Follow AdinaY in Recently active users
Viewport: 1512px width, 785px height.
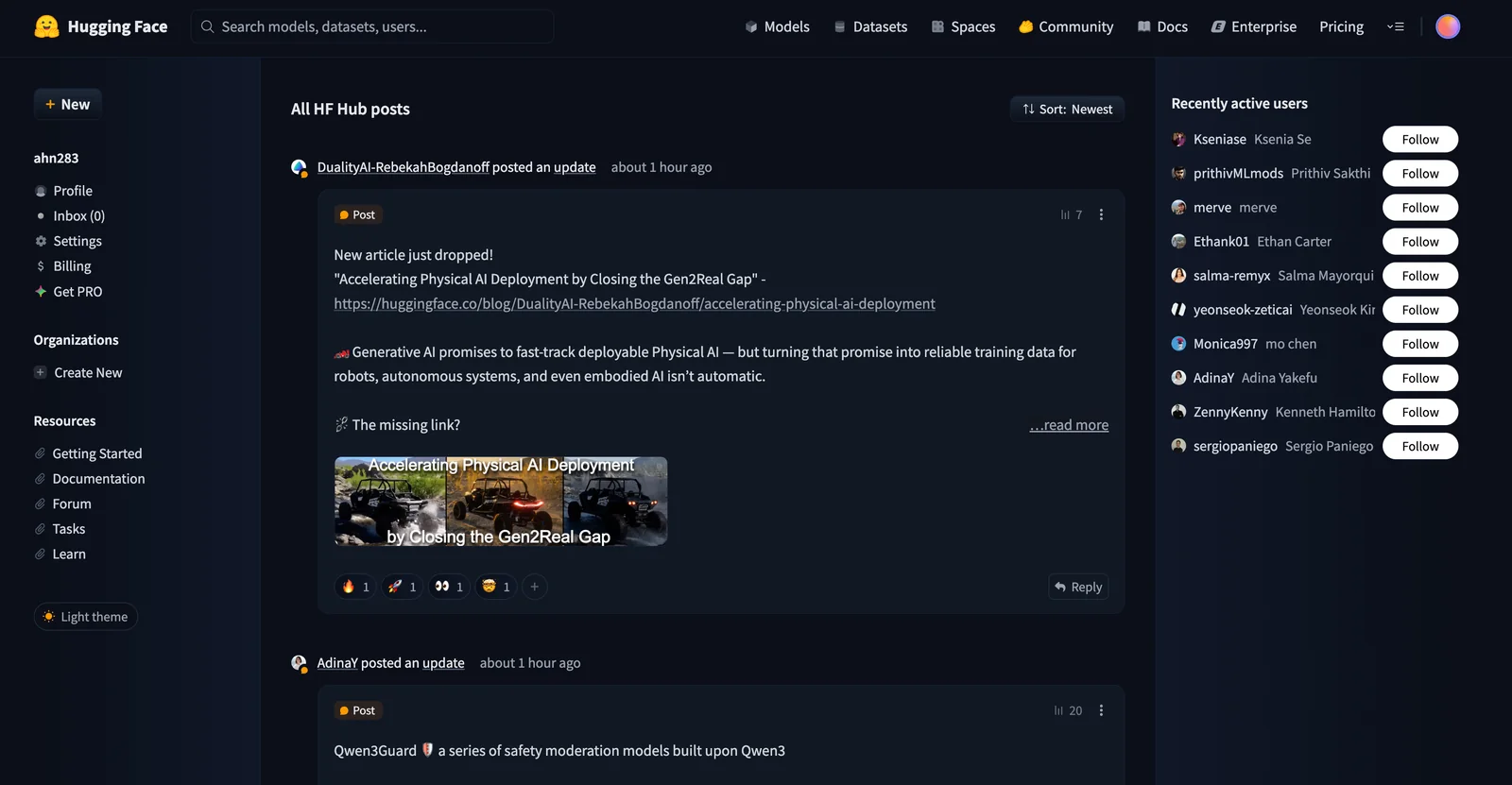click(x=1420, y=378)
